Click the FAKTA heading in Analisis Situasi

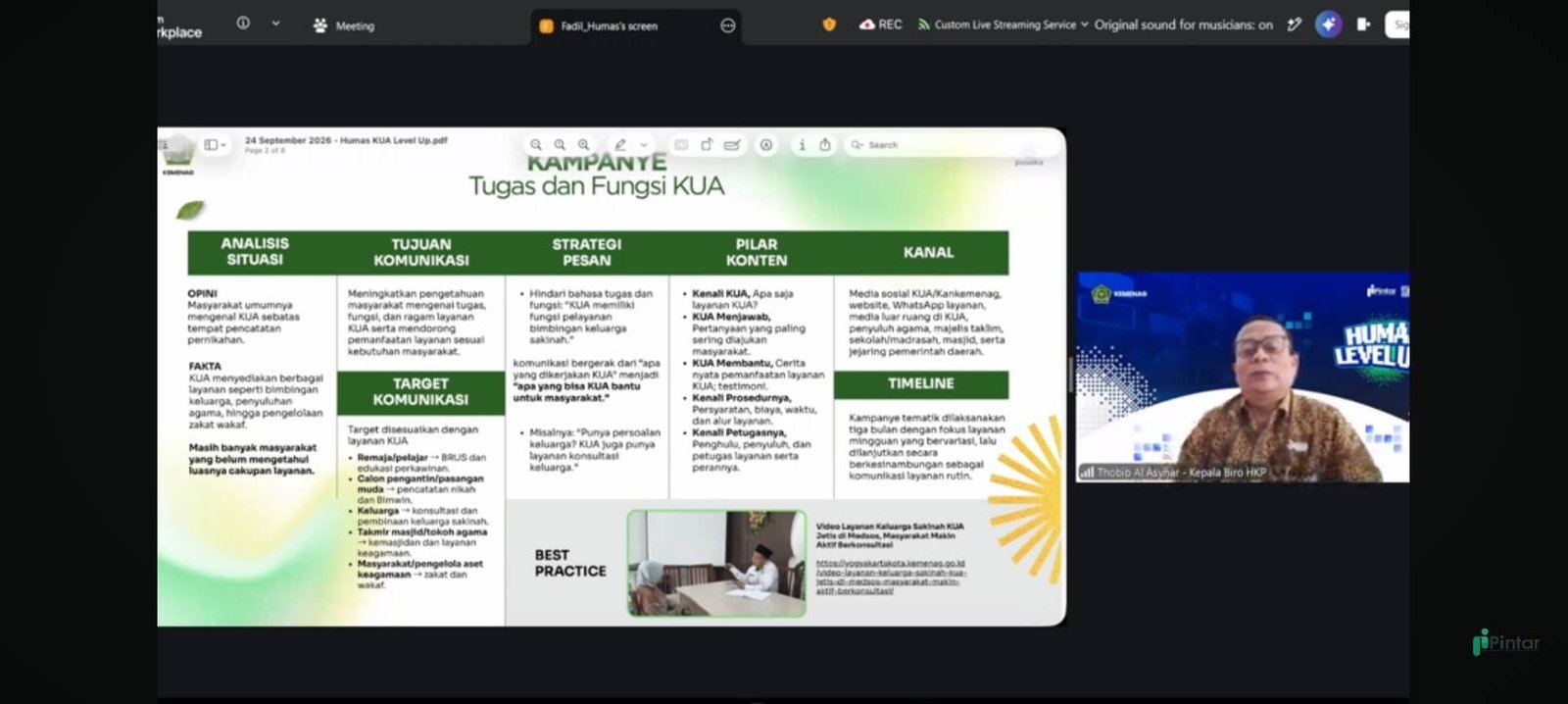click(x=205, y=366)
